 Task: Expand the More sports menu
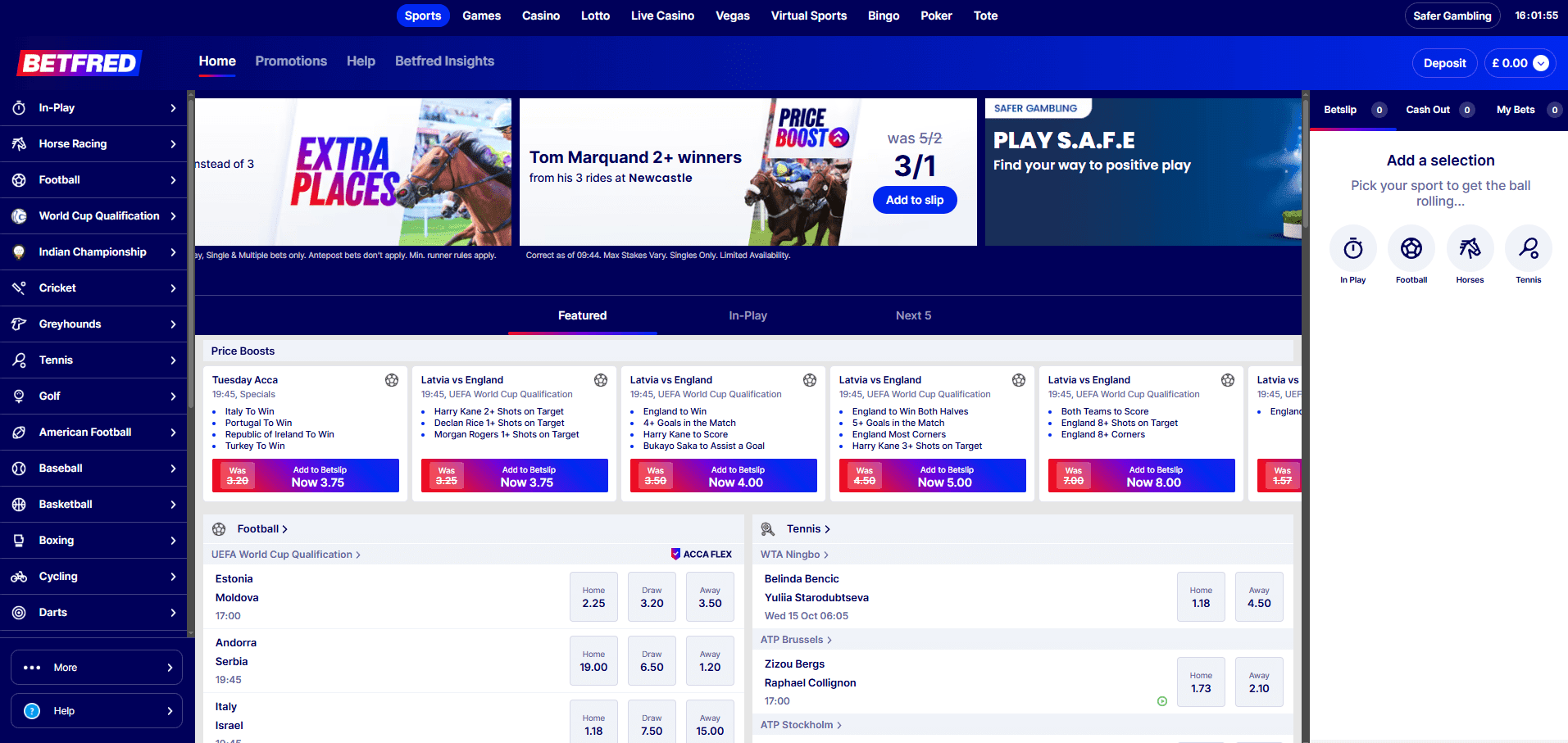(97, 668)
